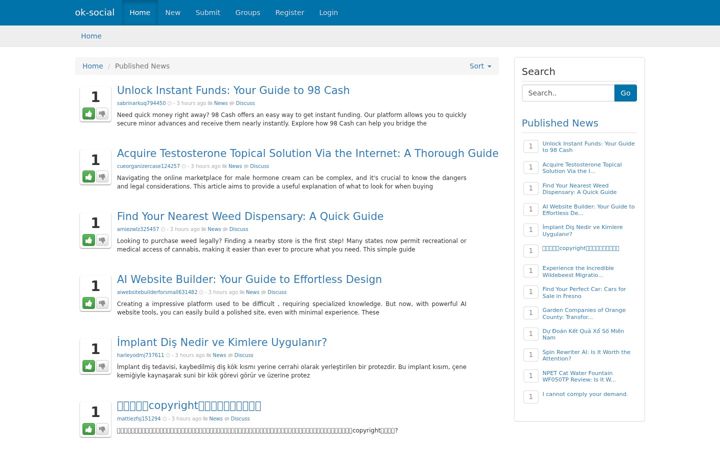
Task: Click the small icon after username harleyodmj737611
Action: tap(168, 355)
